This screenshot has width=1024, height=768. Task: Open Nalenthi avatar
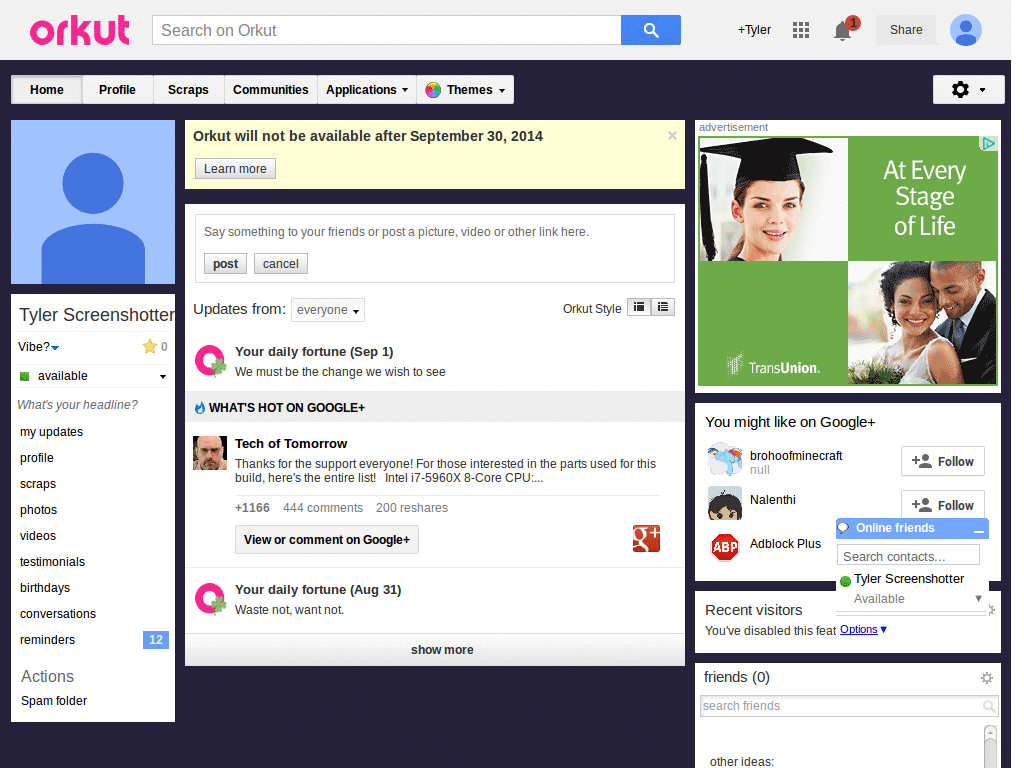pyautogui.click(x=725, y=504)
